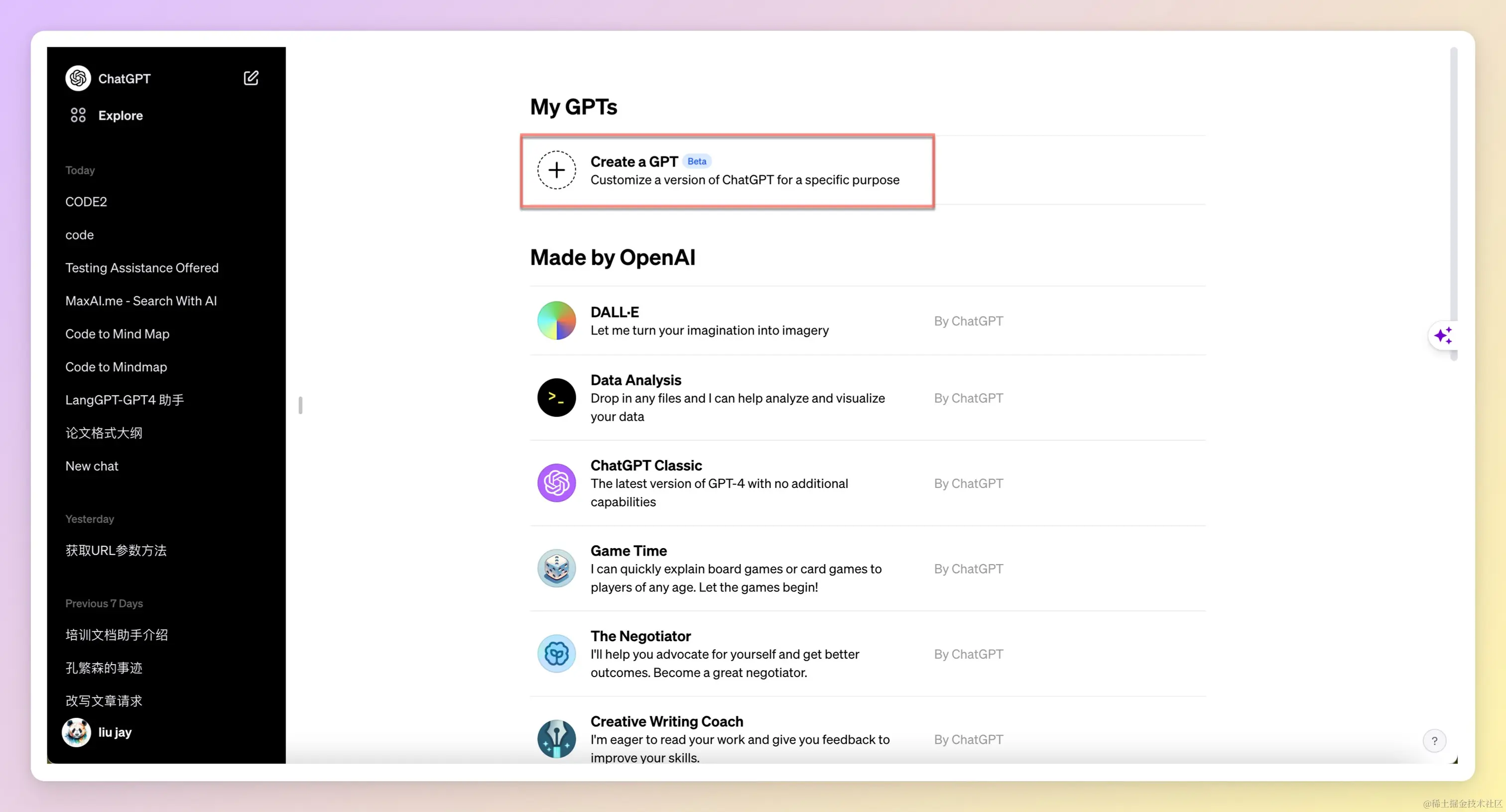Open LangGPT-GPT4 助手 chat

125,400
